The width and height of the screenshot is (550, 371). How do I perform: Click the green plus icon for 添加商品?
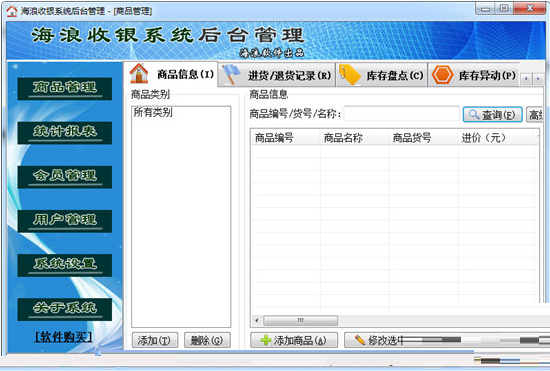click(266, 340)
